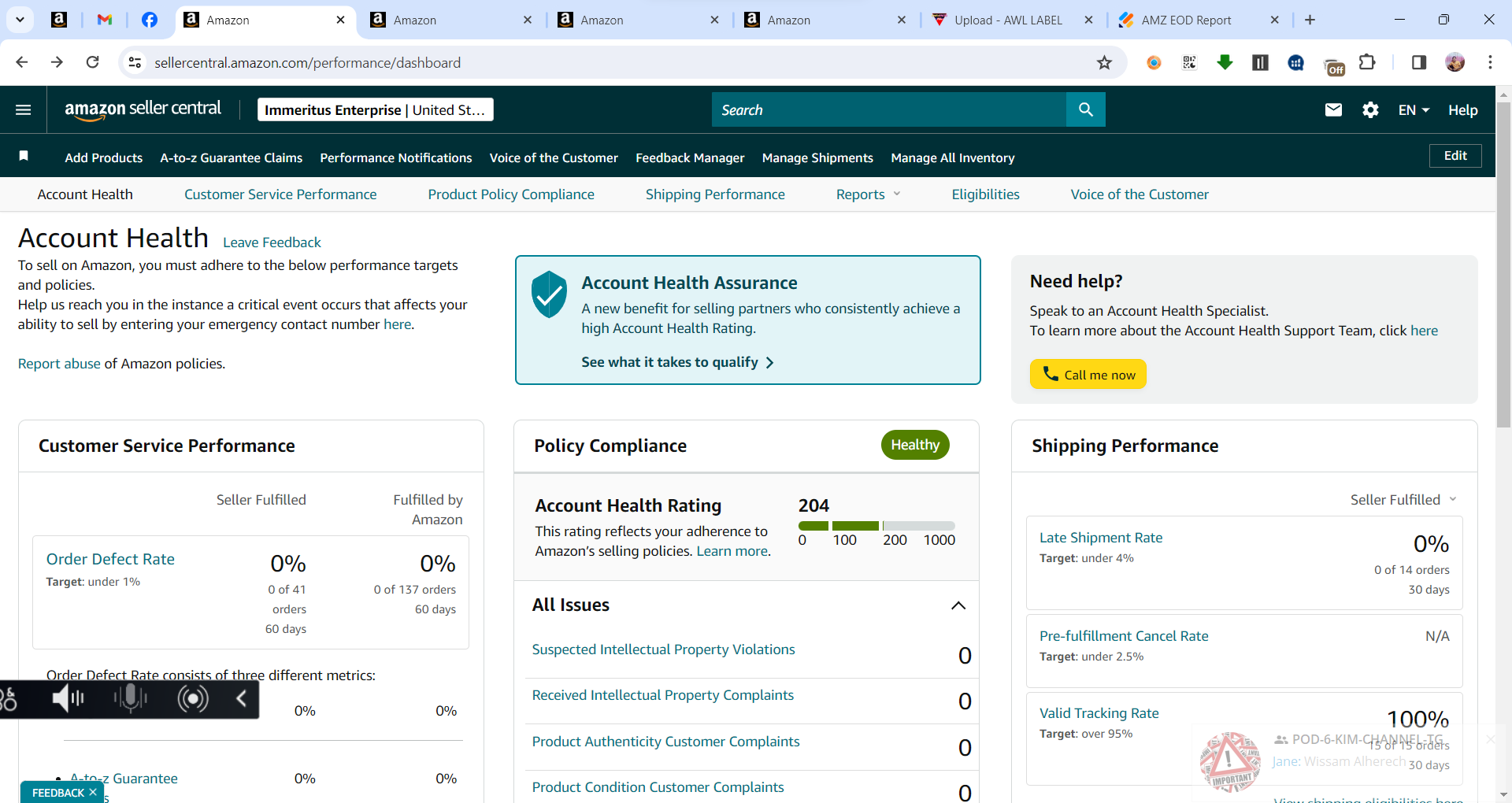This screenshot has width=1512, height=803.
Task: View site information icon in address bar
Action: (135, 62)
